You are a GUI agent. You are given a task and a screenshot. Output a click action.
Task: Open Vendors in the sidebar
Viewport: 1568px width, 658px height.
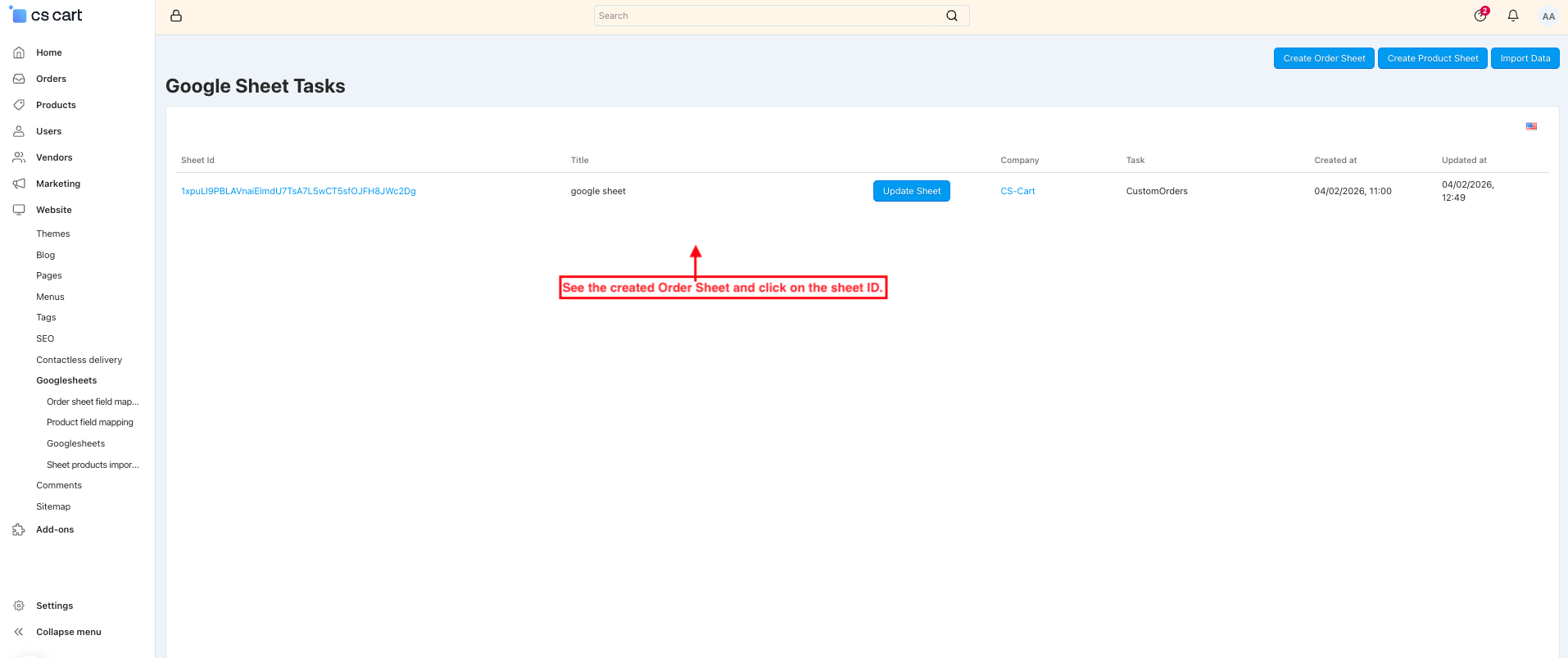54,157
